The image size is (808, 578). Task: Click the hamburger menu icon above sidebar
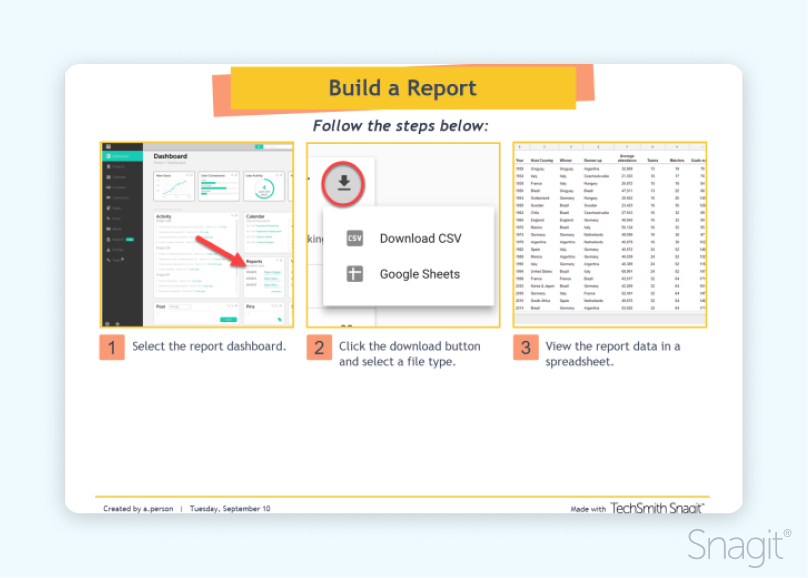point(108,147)
